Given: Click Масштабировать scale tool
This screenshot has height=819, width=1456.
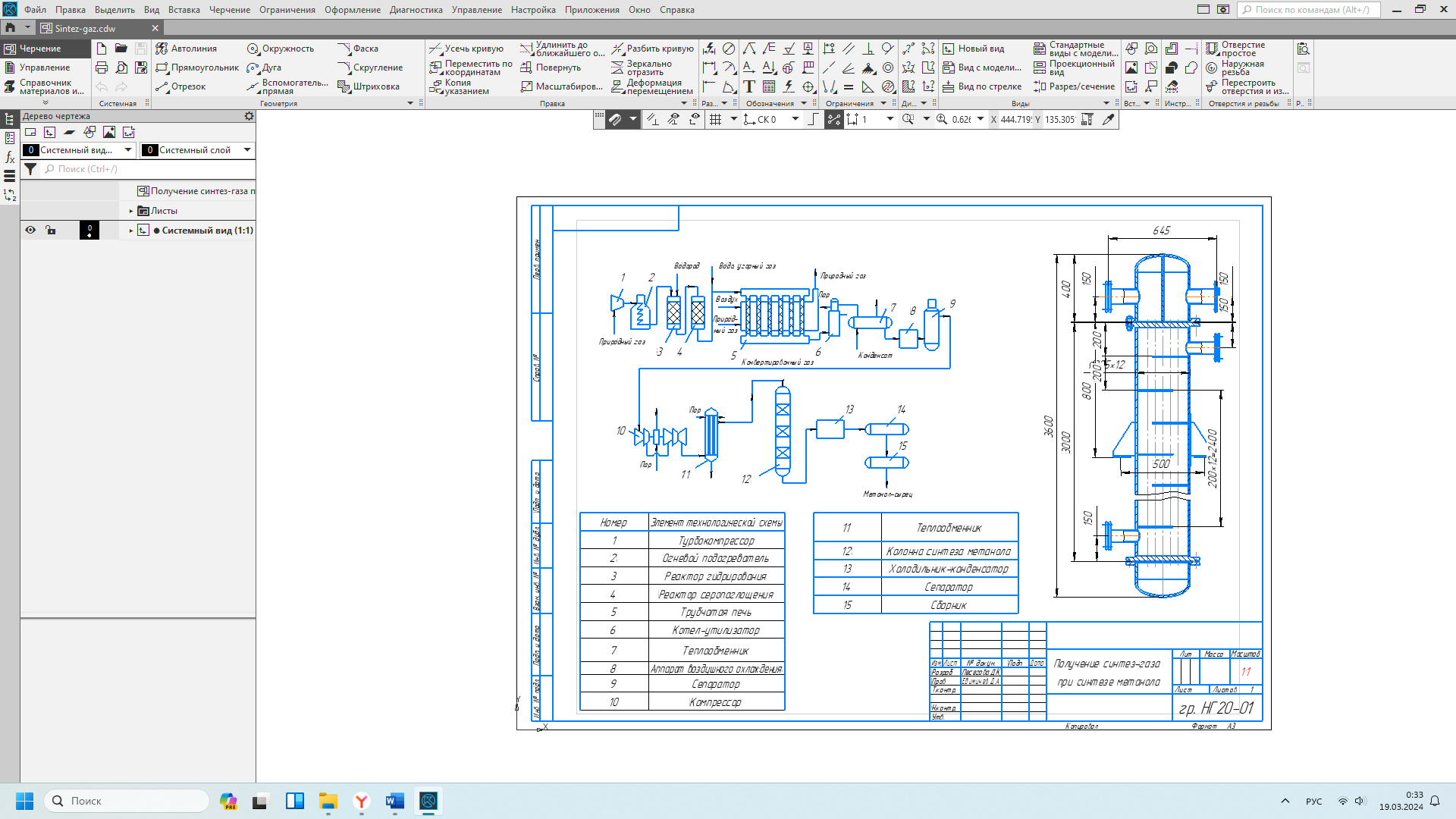Looking at the screenshot, I should tap(561, 86).
